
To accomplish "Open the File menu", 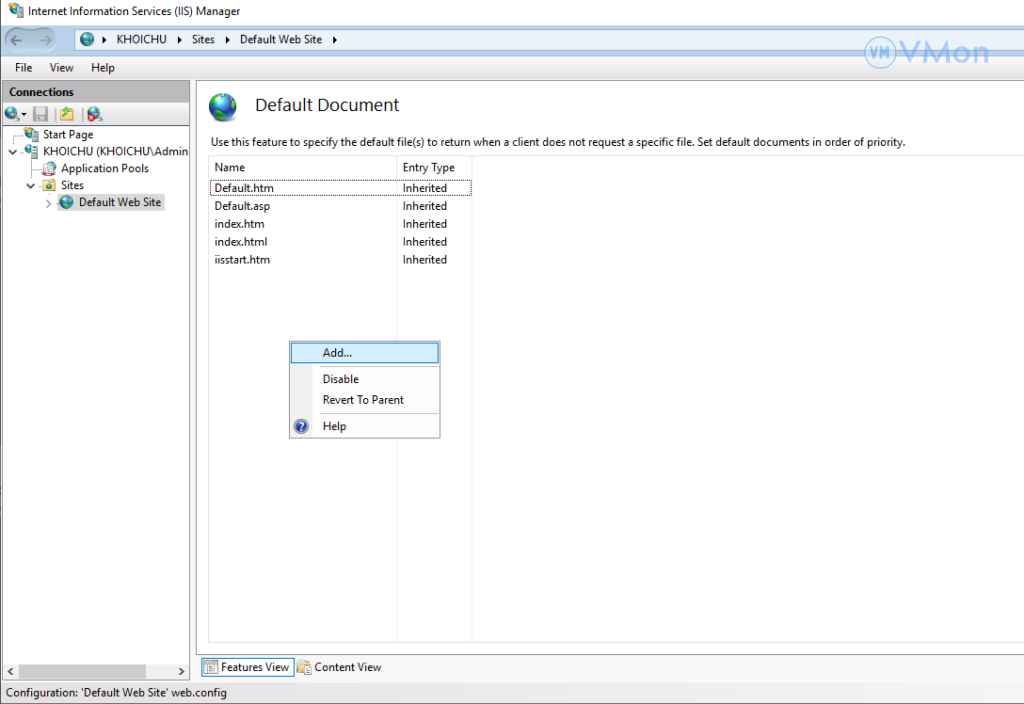I will (x=24, y=67).
